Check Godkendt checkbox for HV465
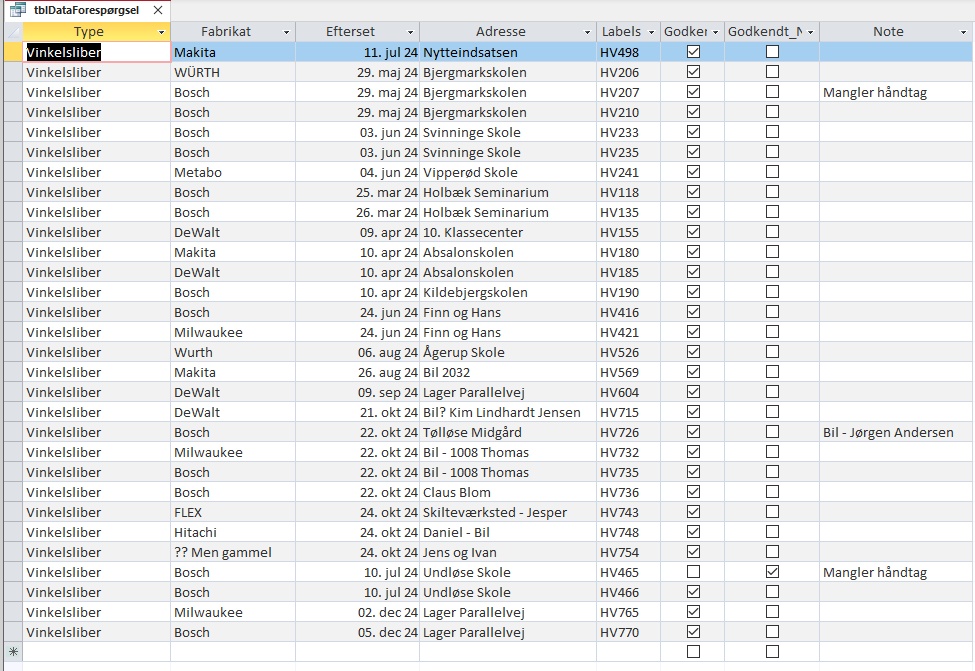Viewport: 975px width, 671px height. [693, 572]
